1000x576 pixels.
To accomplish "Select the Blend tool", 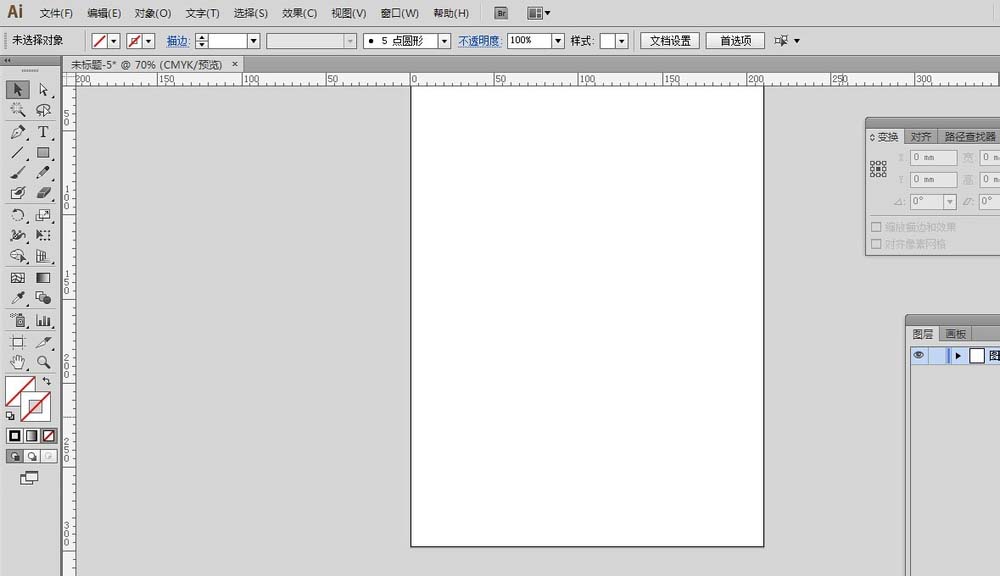I will (x=43, y=298).
